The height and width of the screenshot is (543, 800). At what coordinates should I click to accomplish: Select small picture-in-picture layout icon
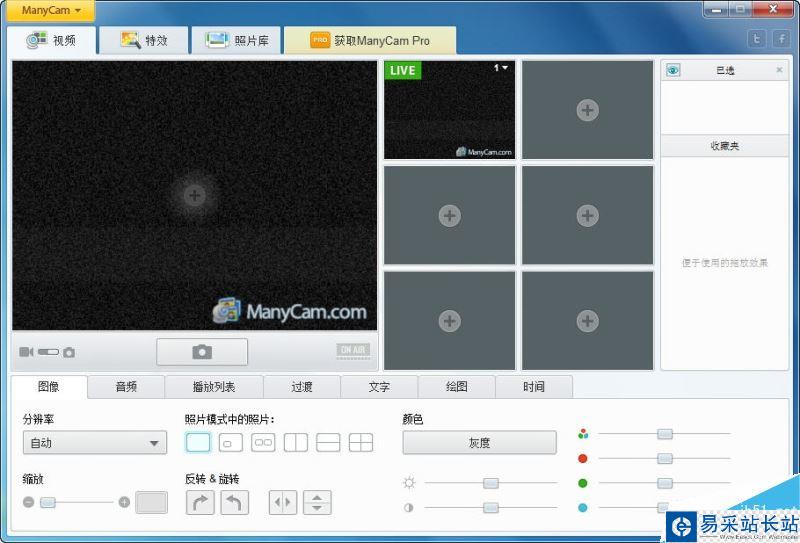click(231, 442)
